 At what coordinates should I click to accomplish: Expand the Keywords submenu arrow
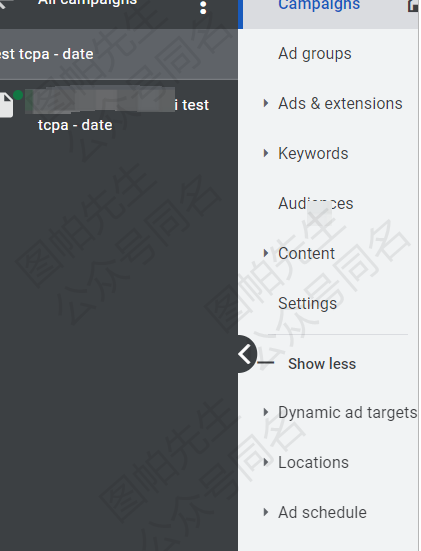point(266,153)
